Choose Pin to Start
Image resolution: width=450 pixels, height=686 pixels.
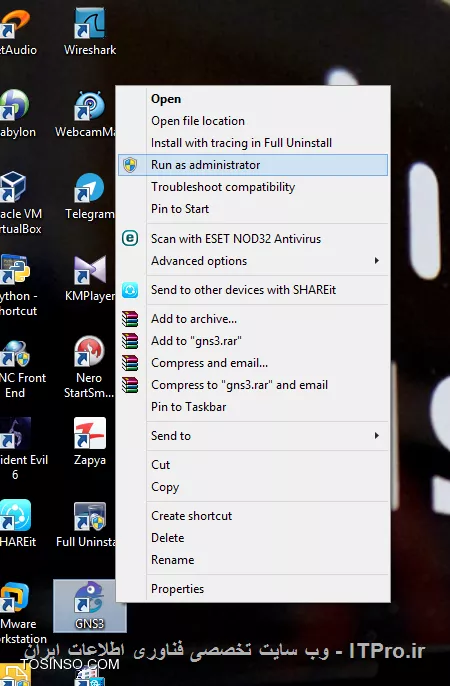pos(253,209)
